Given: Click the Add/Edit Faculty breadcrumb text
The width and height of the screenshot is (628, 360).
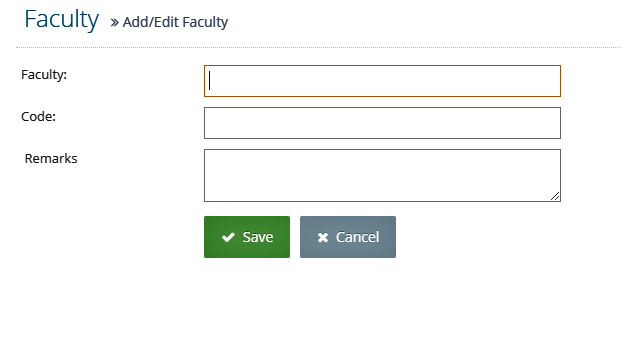Looking at the screenshot, I should tap(175, 22).
